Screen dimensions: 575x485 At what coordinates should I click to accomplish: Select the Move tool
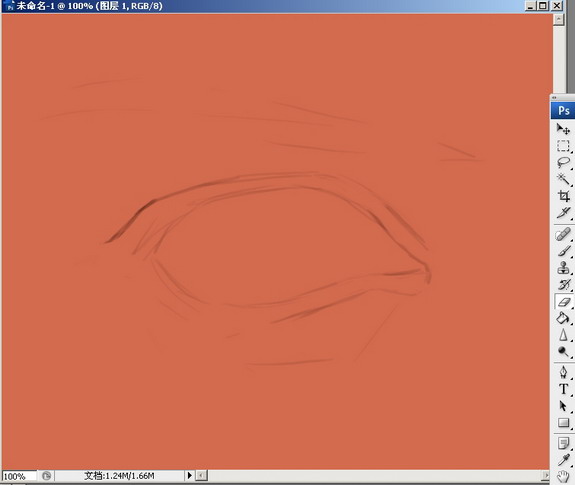(x=563, y=129)
